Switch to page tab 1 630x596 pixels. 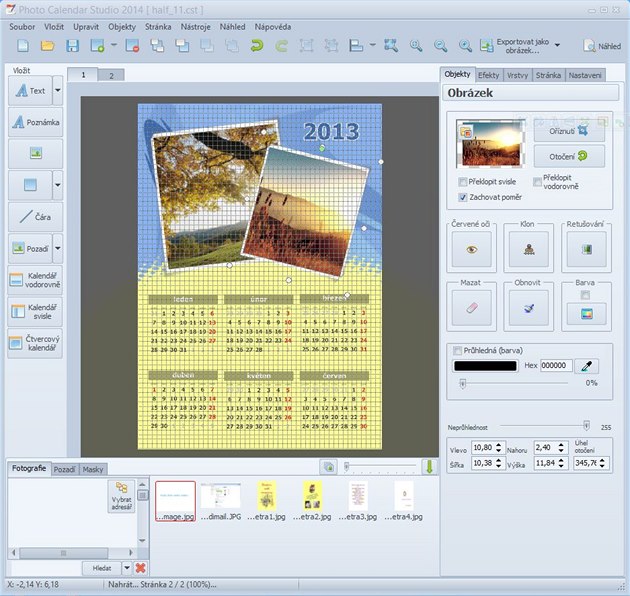tap(83, 75)
